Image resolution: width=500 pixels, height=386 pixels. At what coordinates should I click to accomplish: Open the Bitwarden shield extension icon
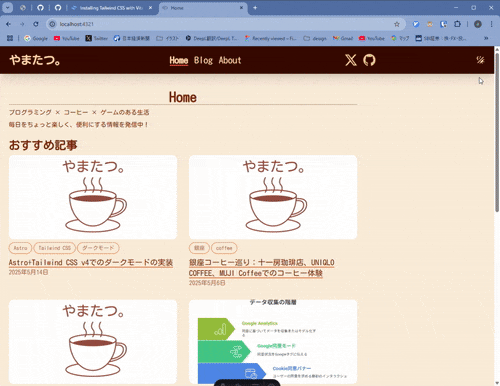click(x=443, y=24)
